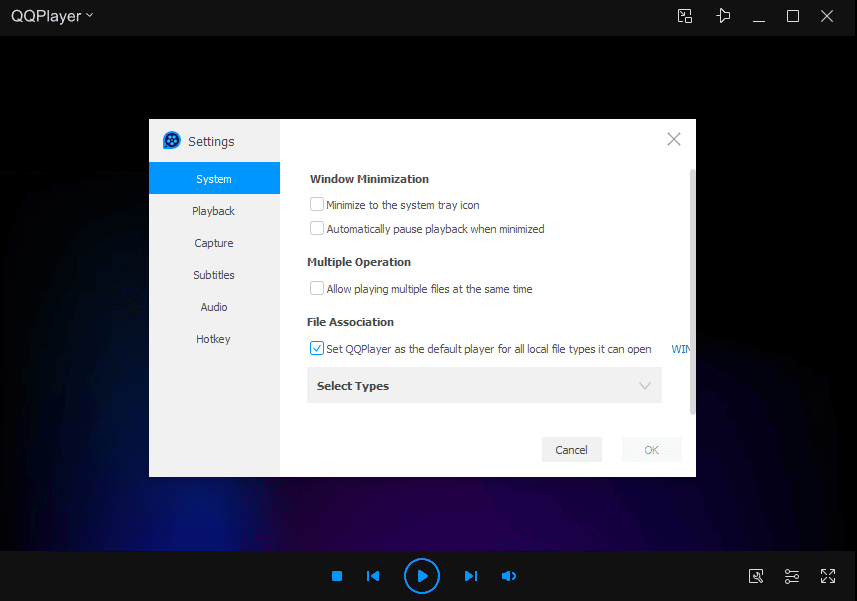Pin the player window on top
Viewport: 857px width, 601px height.
coord(723,16)
